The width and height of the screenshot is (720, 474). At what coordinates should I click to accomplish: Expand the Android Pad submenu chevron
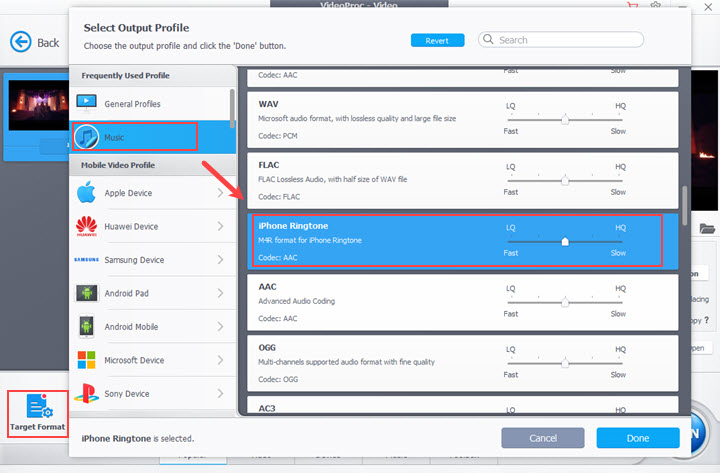220,293
